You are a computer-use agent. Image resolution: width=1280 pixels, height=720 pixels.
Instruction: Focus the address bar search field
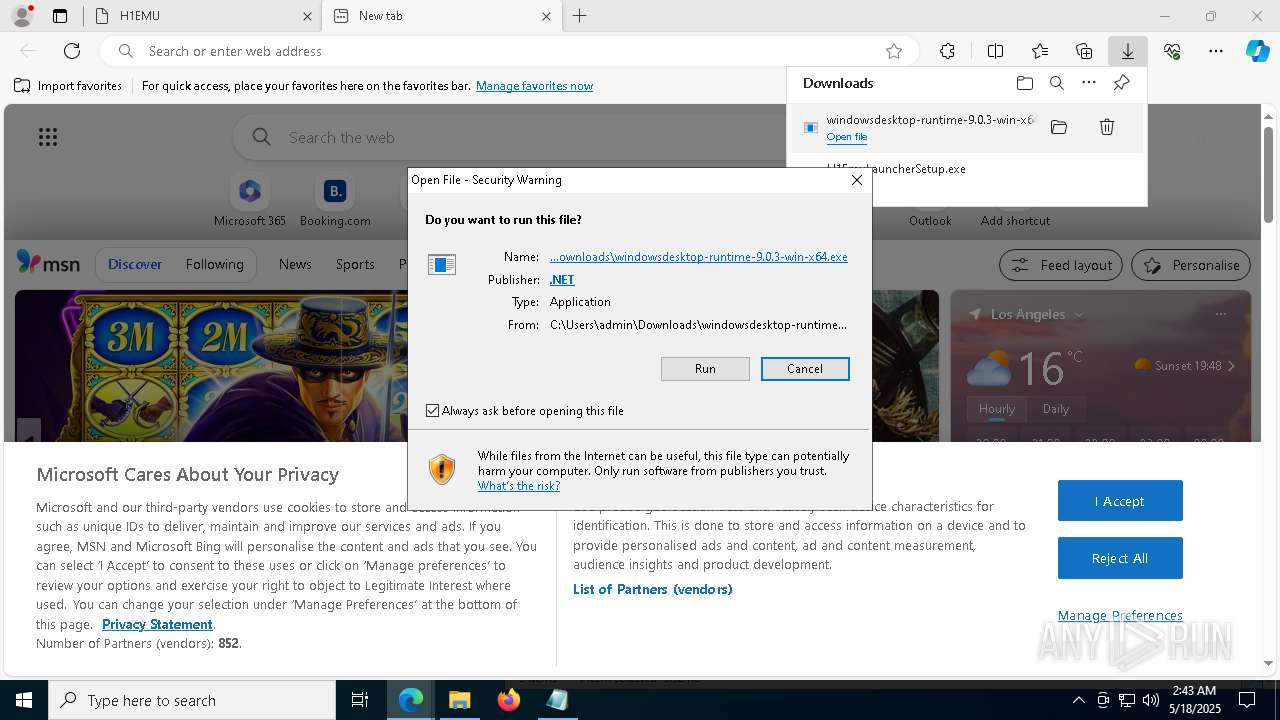click(510, 51)
